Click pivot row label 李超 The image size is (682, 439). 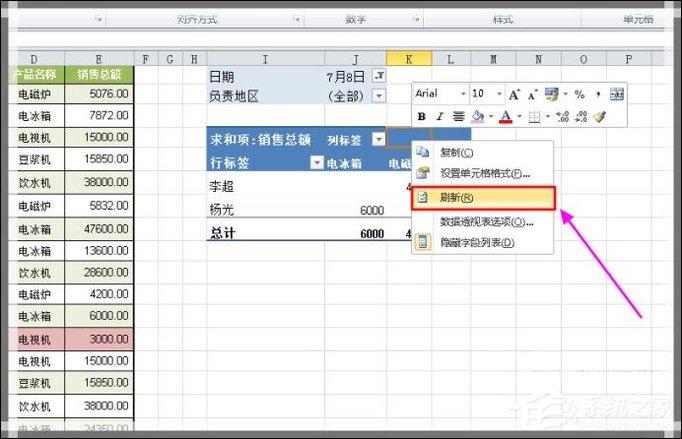click(x=221, y=187)
